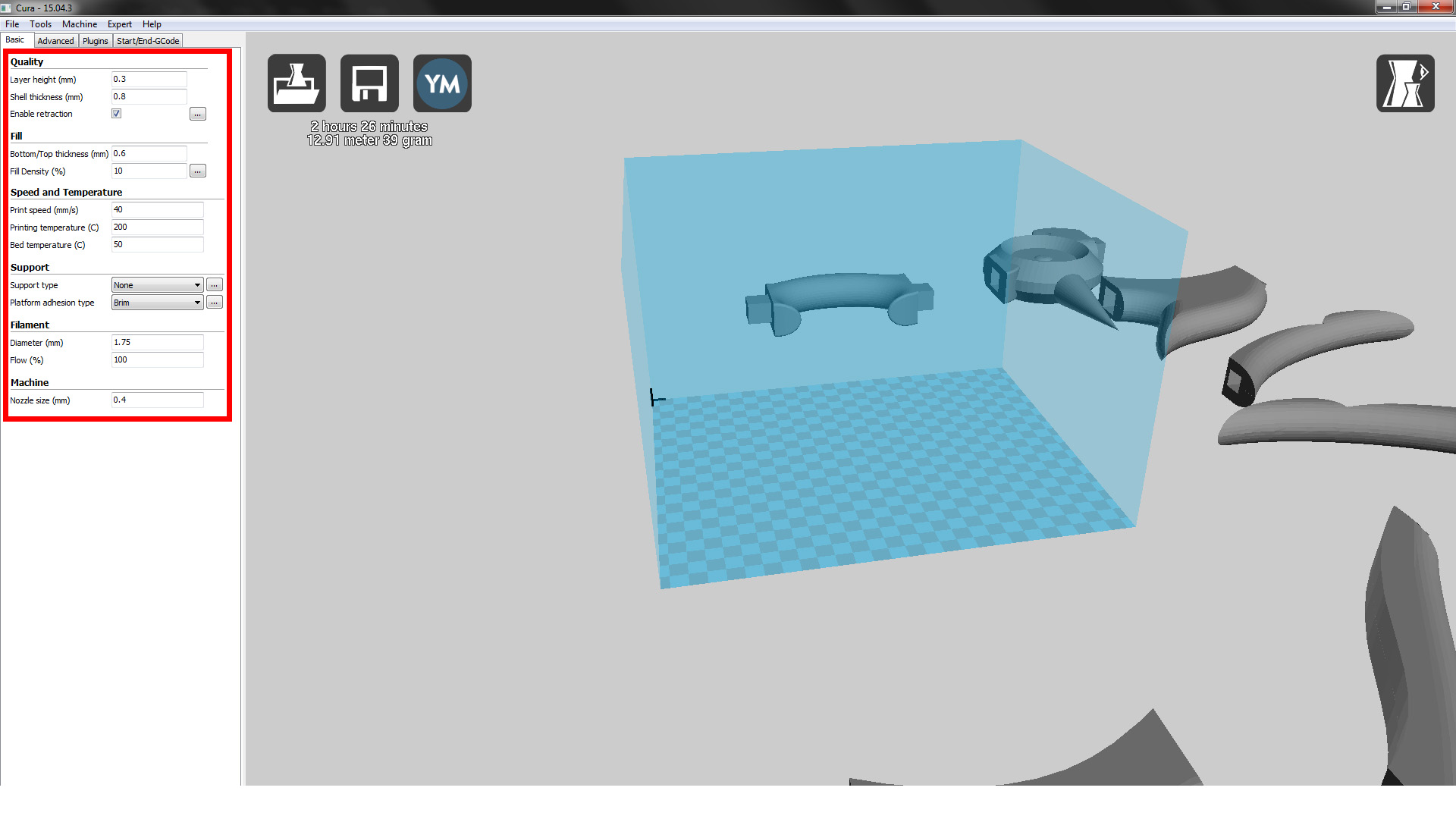The width and height of the screenshot is (1456, 819).
Task: Click the Nozzle size input field
Action: tap(157, 400)
